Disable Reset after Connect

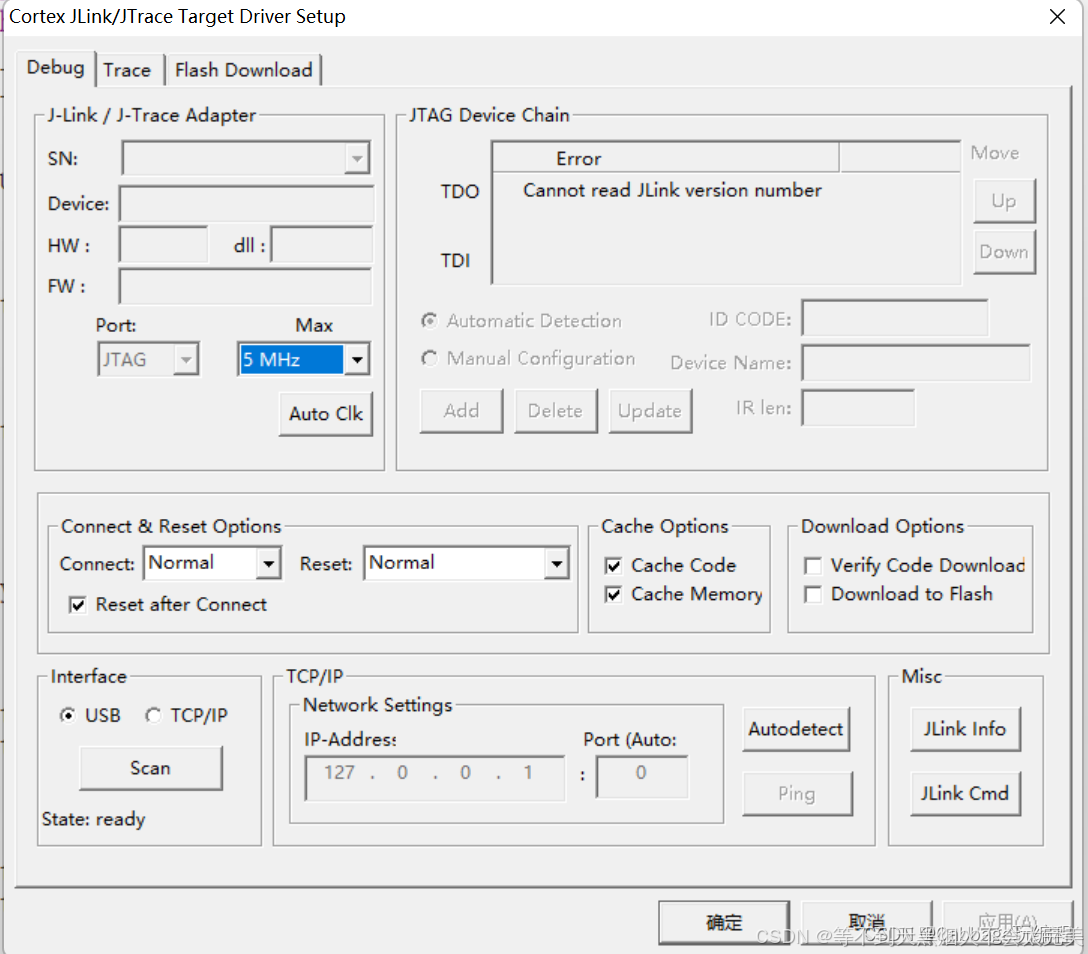(77, 604)
